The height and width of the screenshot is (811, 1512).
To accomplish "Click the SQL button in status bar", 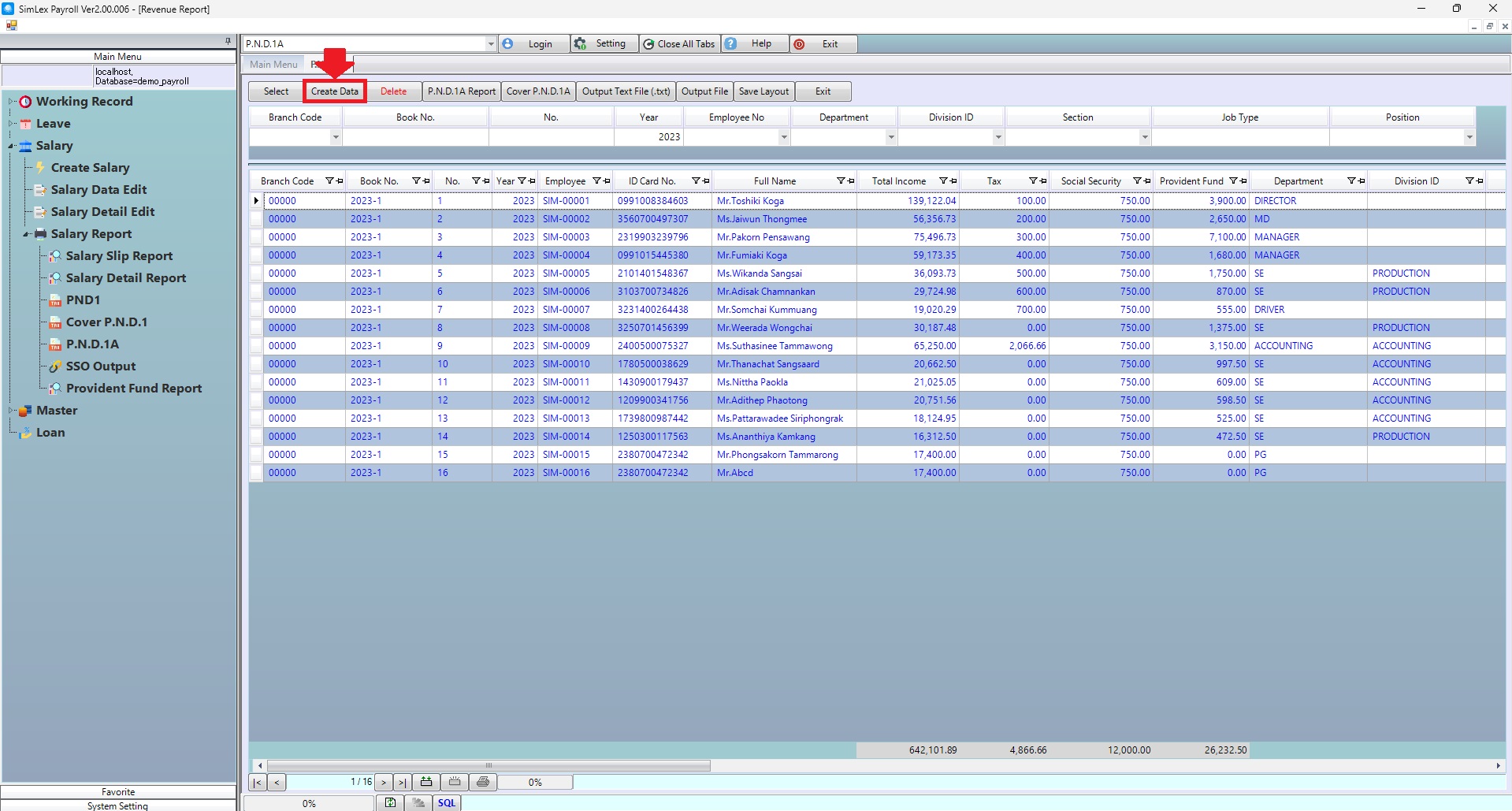I will coord(447,803).
